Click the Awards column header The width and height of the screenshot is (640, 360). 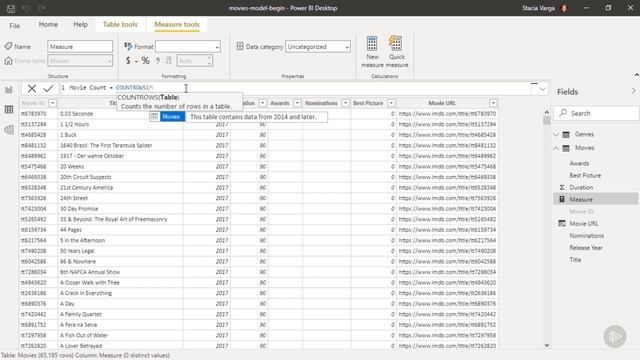pos(280,103)
